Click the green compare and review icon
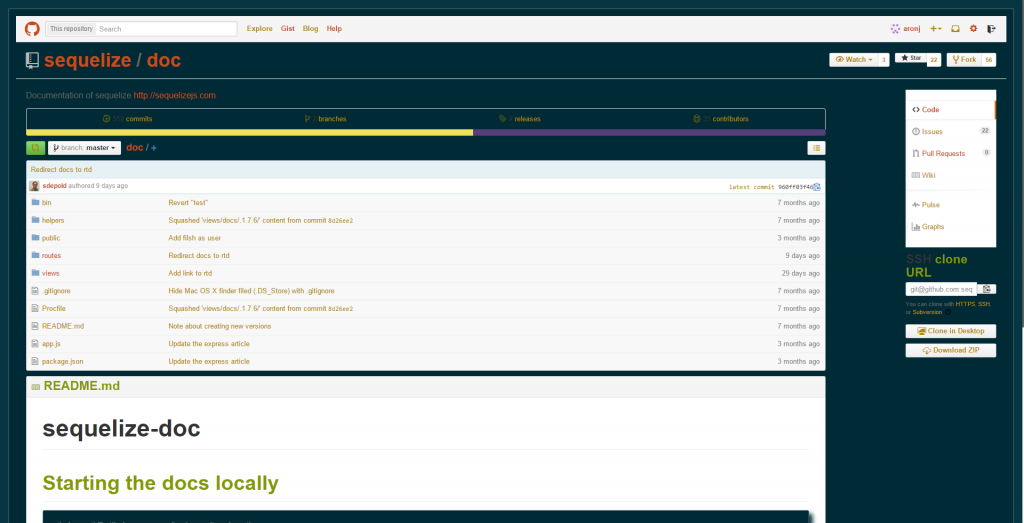This screenshot has width=1024, height=523. tap(35, 148)
